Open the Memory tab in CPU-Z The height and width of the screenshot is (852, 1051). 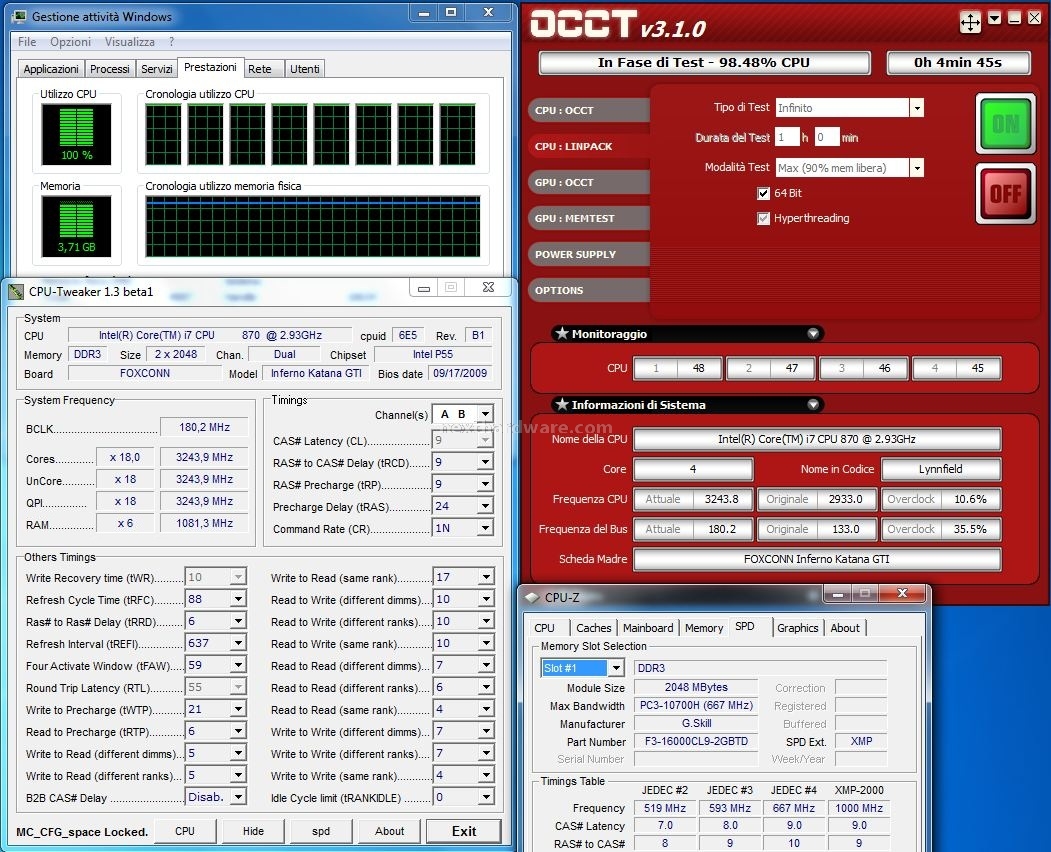(704, 628)
